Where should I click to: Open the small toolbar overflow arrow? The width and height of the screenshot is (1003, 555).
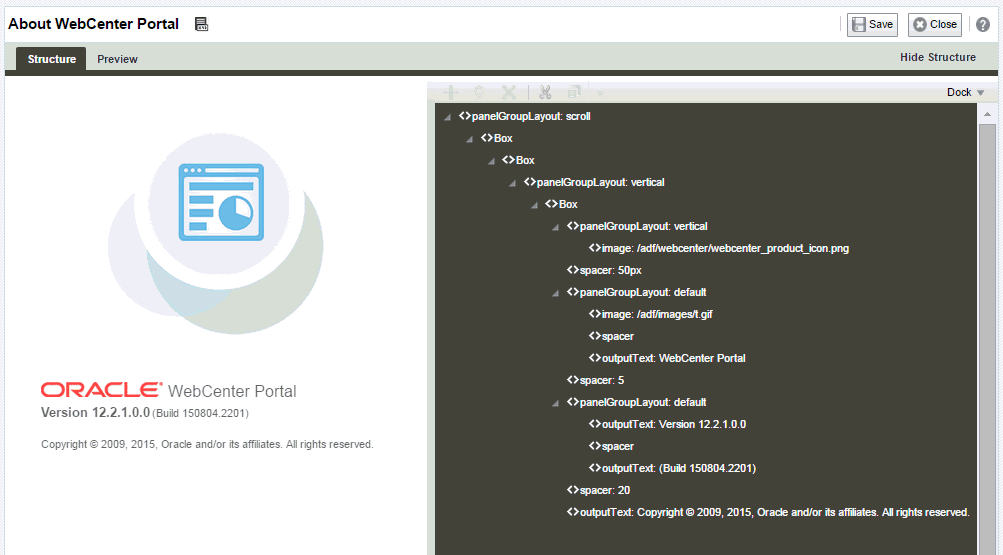coord(600,93)
